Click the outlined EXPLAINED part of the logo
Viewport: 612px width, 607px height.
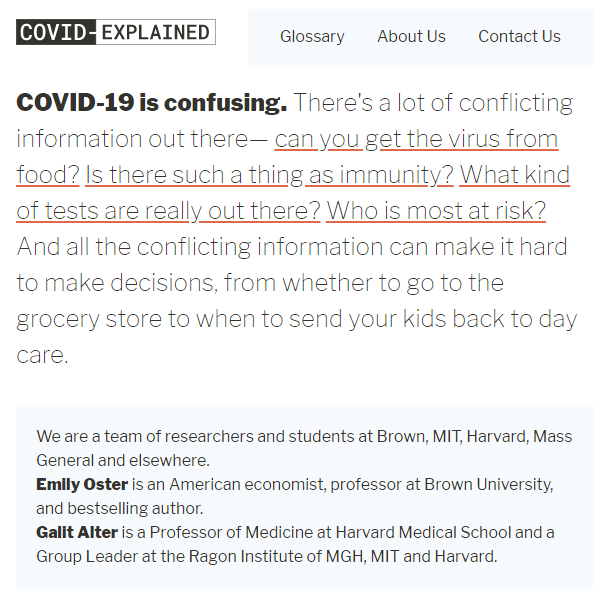click(155, 32)
